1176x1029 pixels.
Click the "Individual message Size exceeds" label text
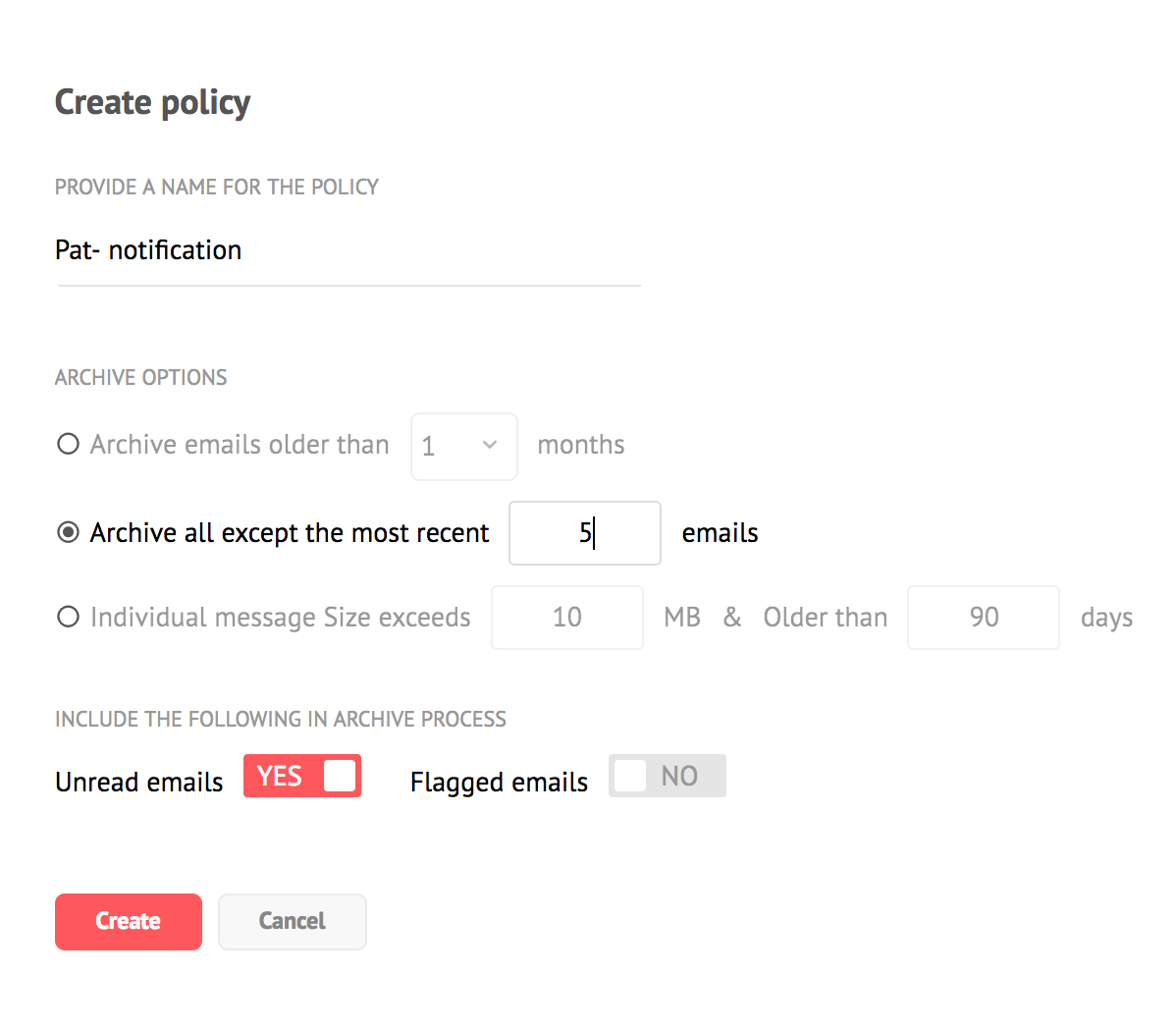pyautogui.click(x=281, y=618)
